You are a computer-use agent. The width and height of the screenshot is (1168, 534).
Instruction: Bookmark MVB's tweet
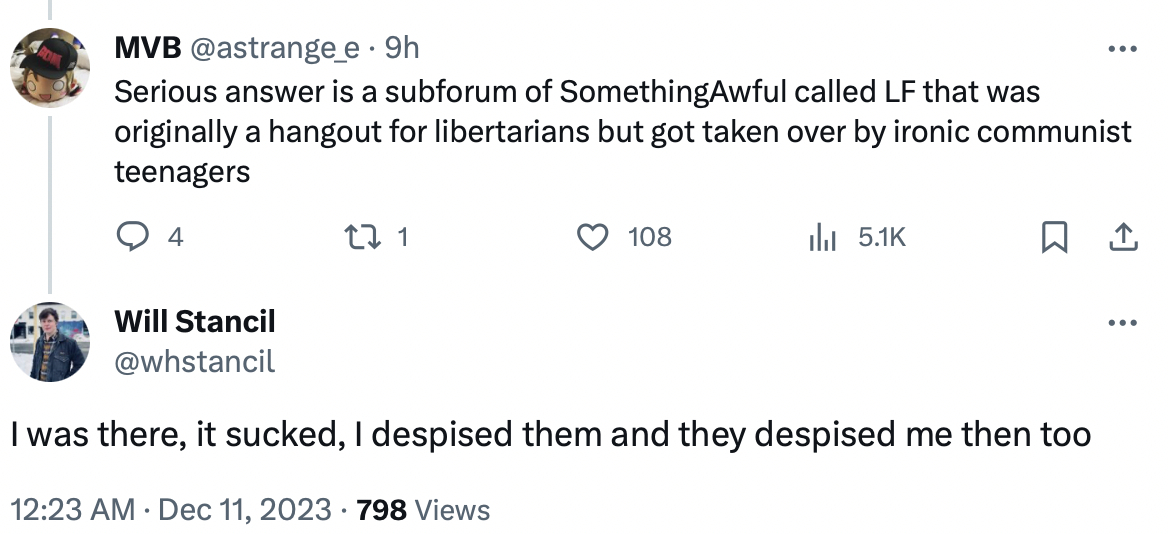[x=1053, y=237]
